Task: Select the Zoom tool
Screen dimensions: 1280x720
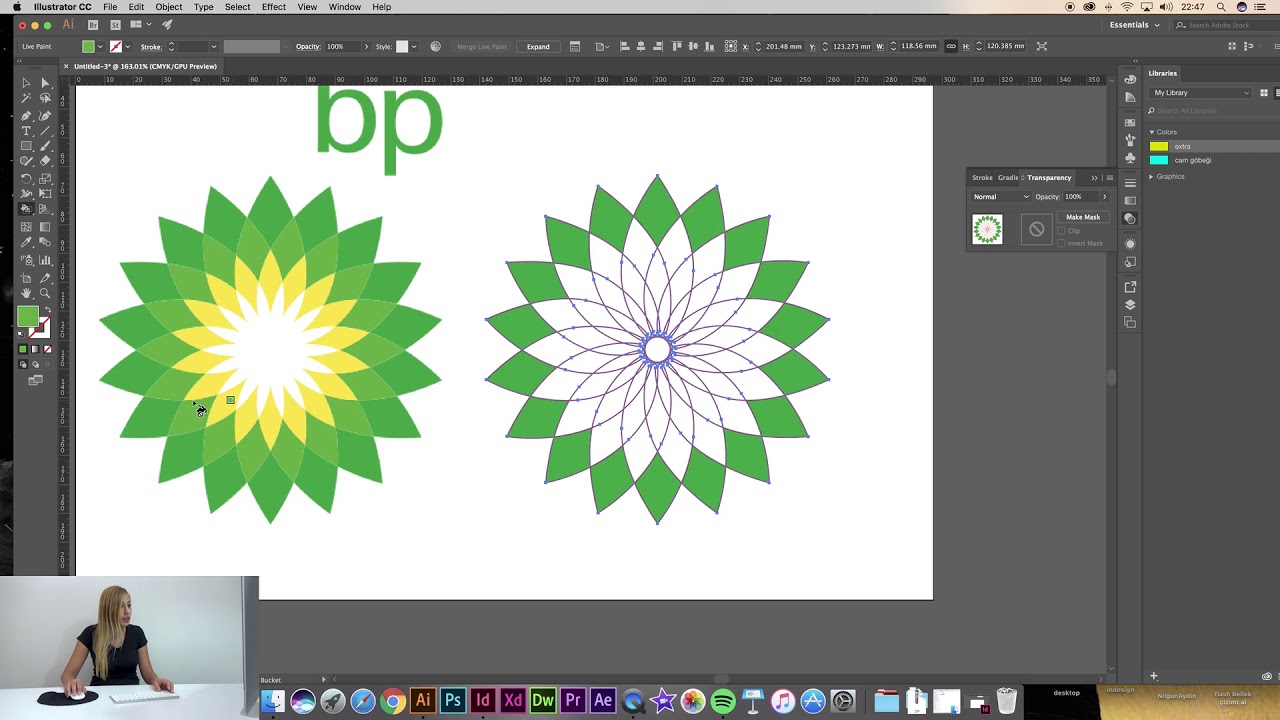Action: (x=44, y=293)
